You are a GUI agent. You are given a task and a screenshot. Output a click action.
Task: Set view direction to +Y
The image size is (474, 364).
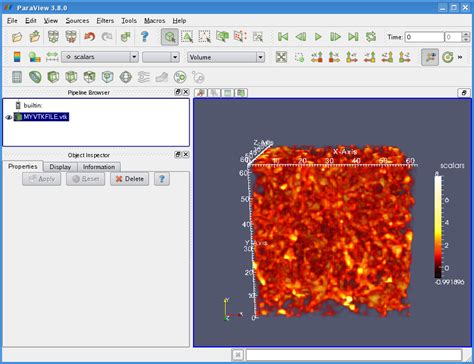click(x=352, y=57)
